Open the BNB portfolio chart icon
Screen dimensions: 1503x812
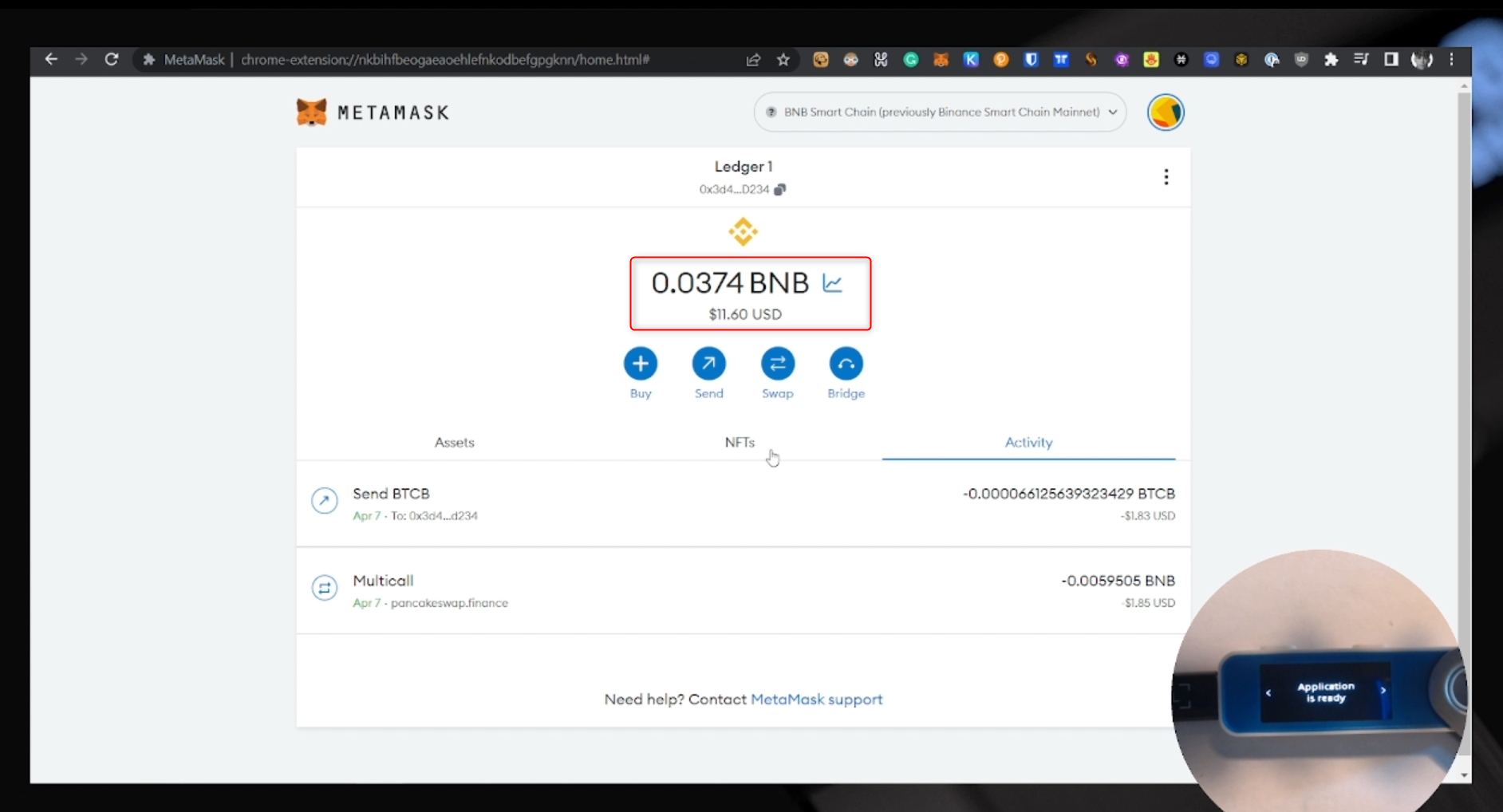832,283
